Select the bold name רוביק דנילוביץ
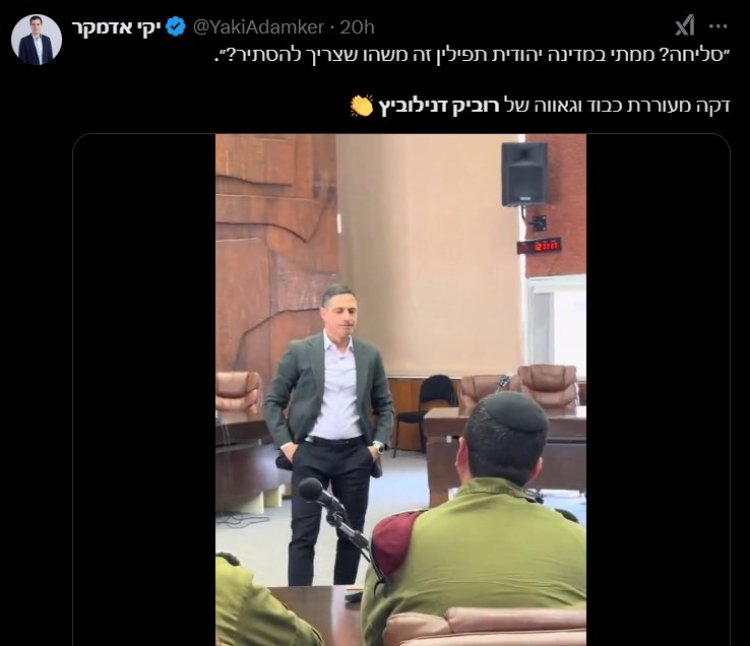The width and height of the screenshot is (750, 646). (440, 106)
